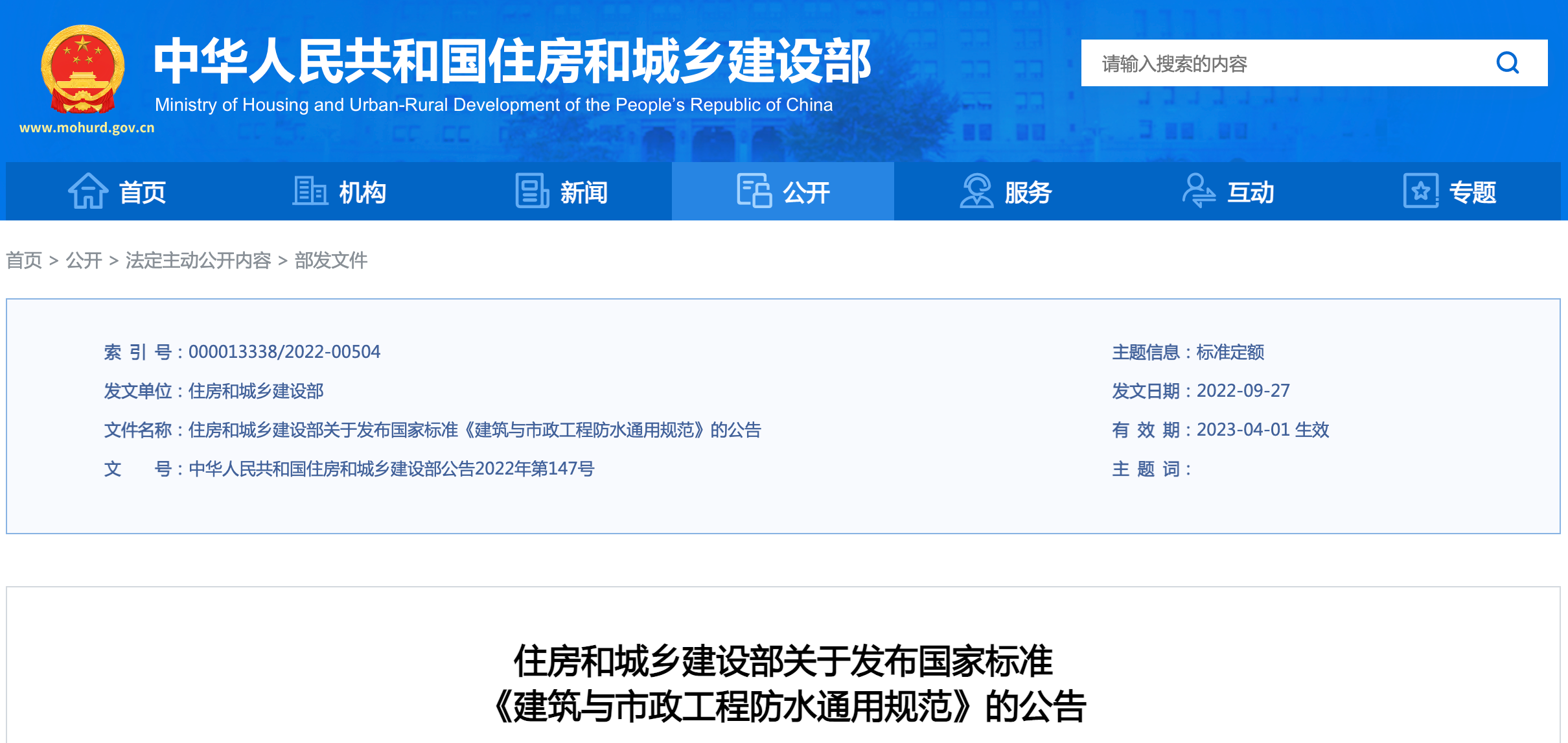Click the 公开 breadcrumb link
1568x743 pixels.
[x=84, y=261]
